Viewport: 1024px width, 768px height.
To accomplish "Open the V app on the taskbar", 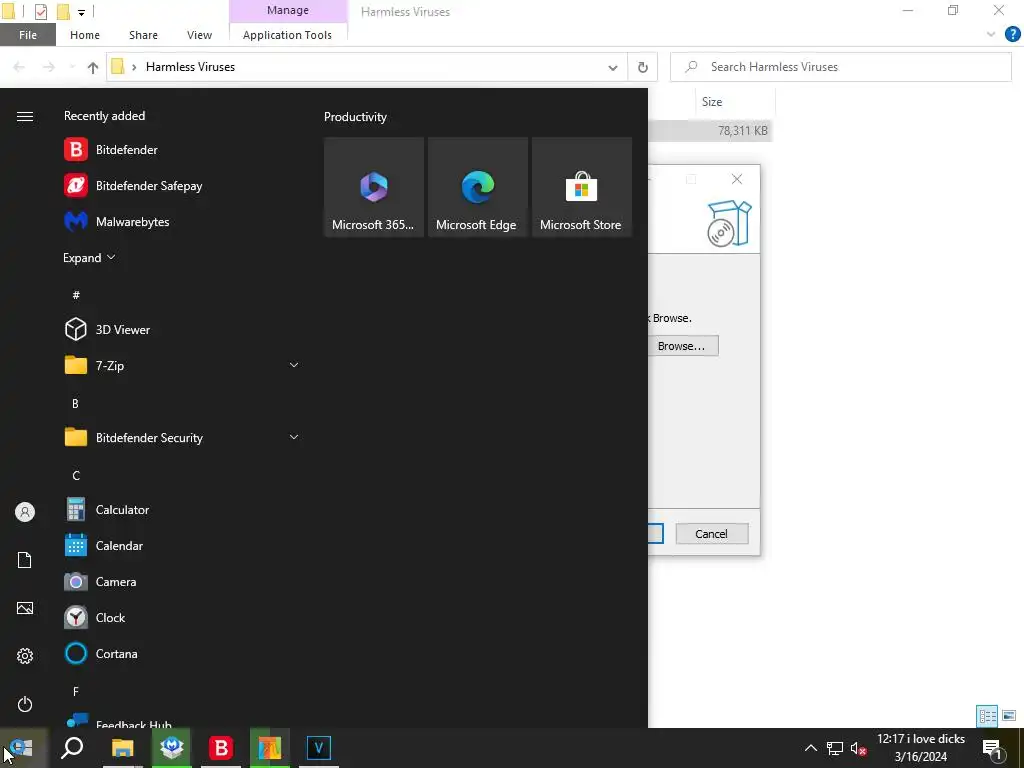I will pyautogui.click(x=319, y=748).
